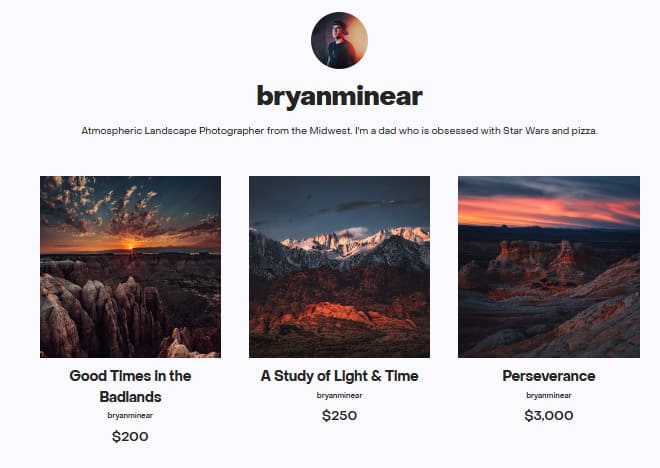The width and height of the screenshot is (660, 468).
Task: Select the Perseverance title link
Action: click(x=549, y=376)
